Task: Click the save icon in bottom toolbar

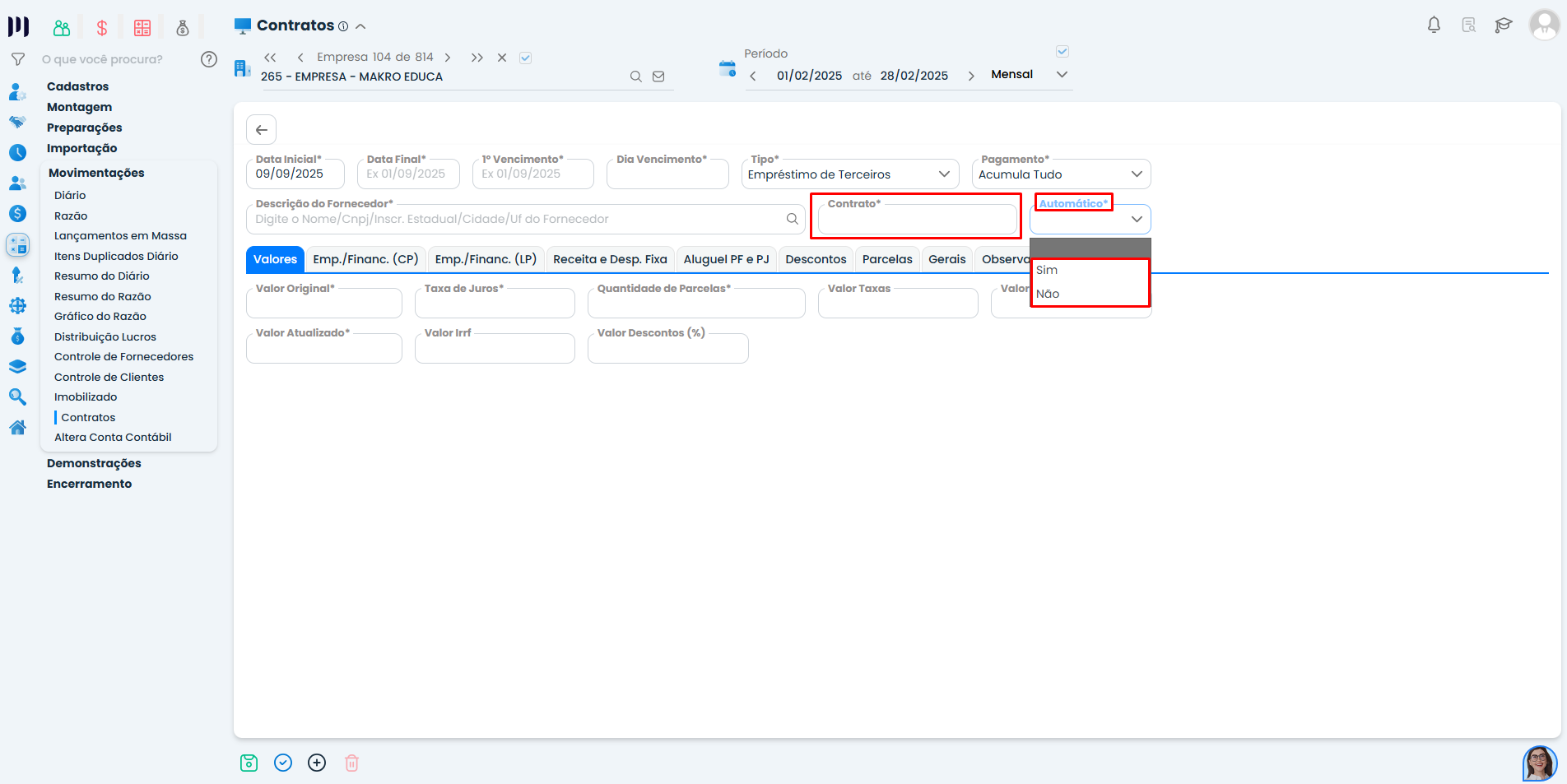Action: click(249, 763)
